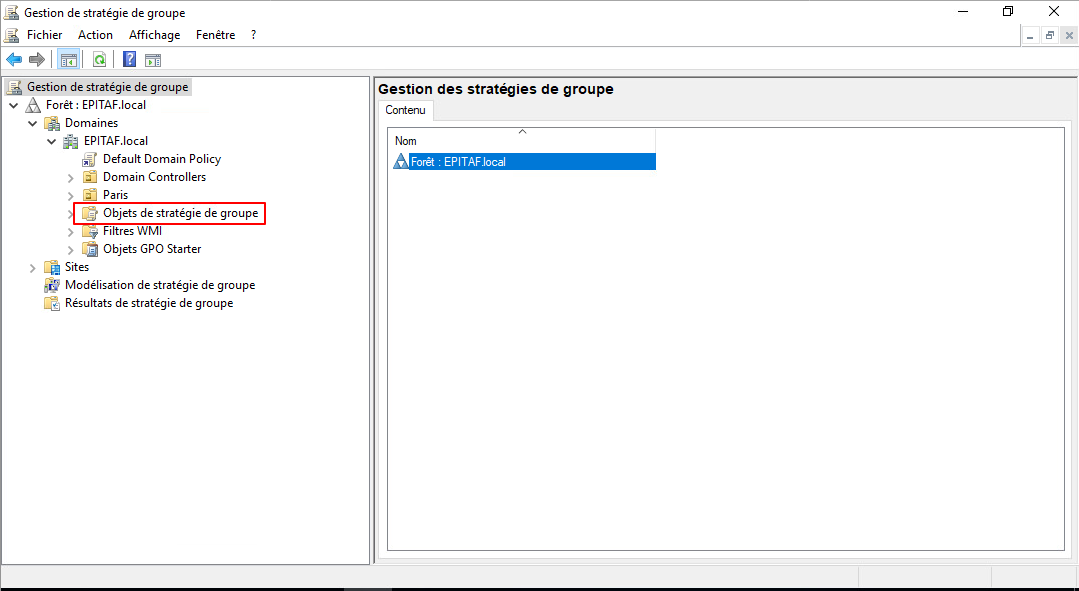Toggle the console tree pane toolbar icon
This screenshot has height=591, width=1079.
point(68,59)
